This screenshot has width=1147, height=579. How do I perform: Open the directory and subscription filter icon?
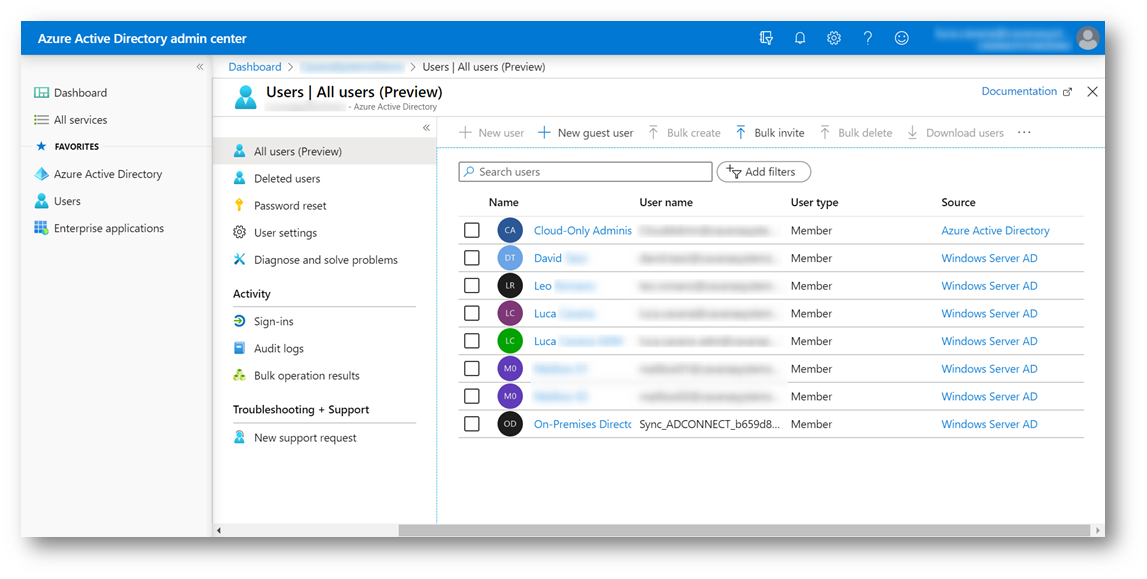[766, 38]
